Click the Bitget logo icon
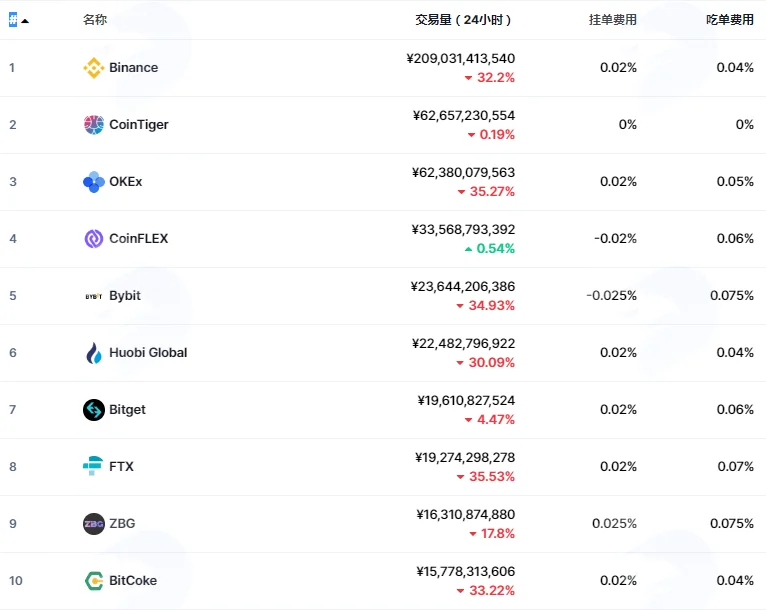Screen dimensions: 766x610 (x=93, y=410)
